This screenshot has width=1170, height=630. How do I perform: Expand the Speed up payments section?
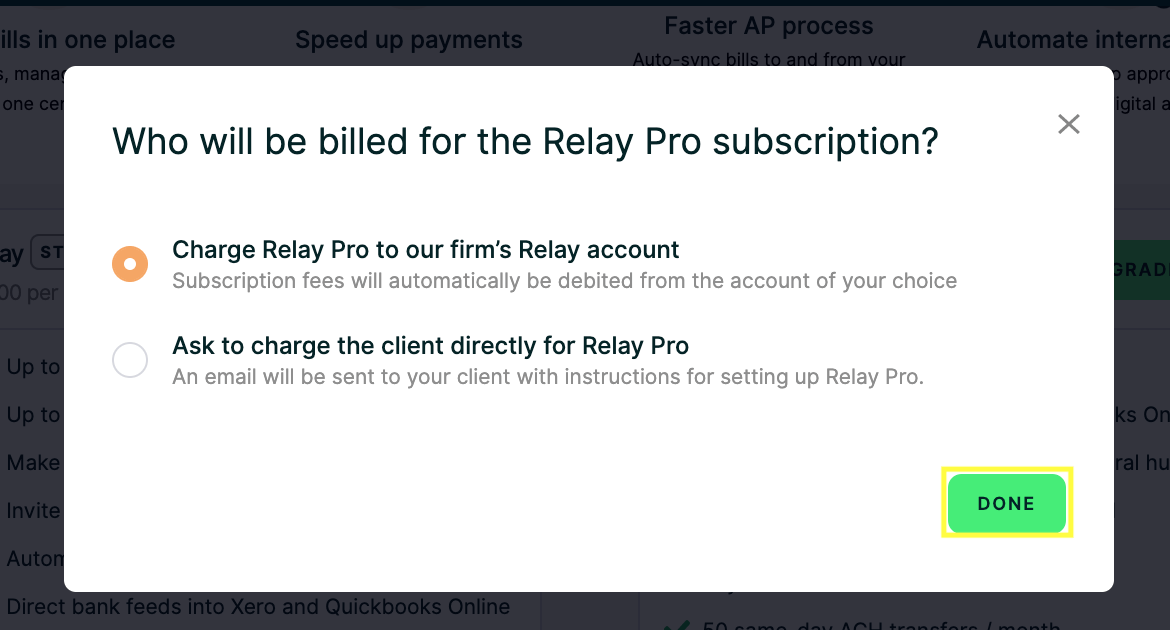(x=409, y=39)
